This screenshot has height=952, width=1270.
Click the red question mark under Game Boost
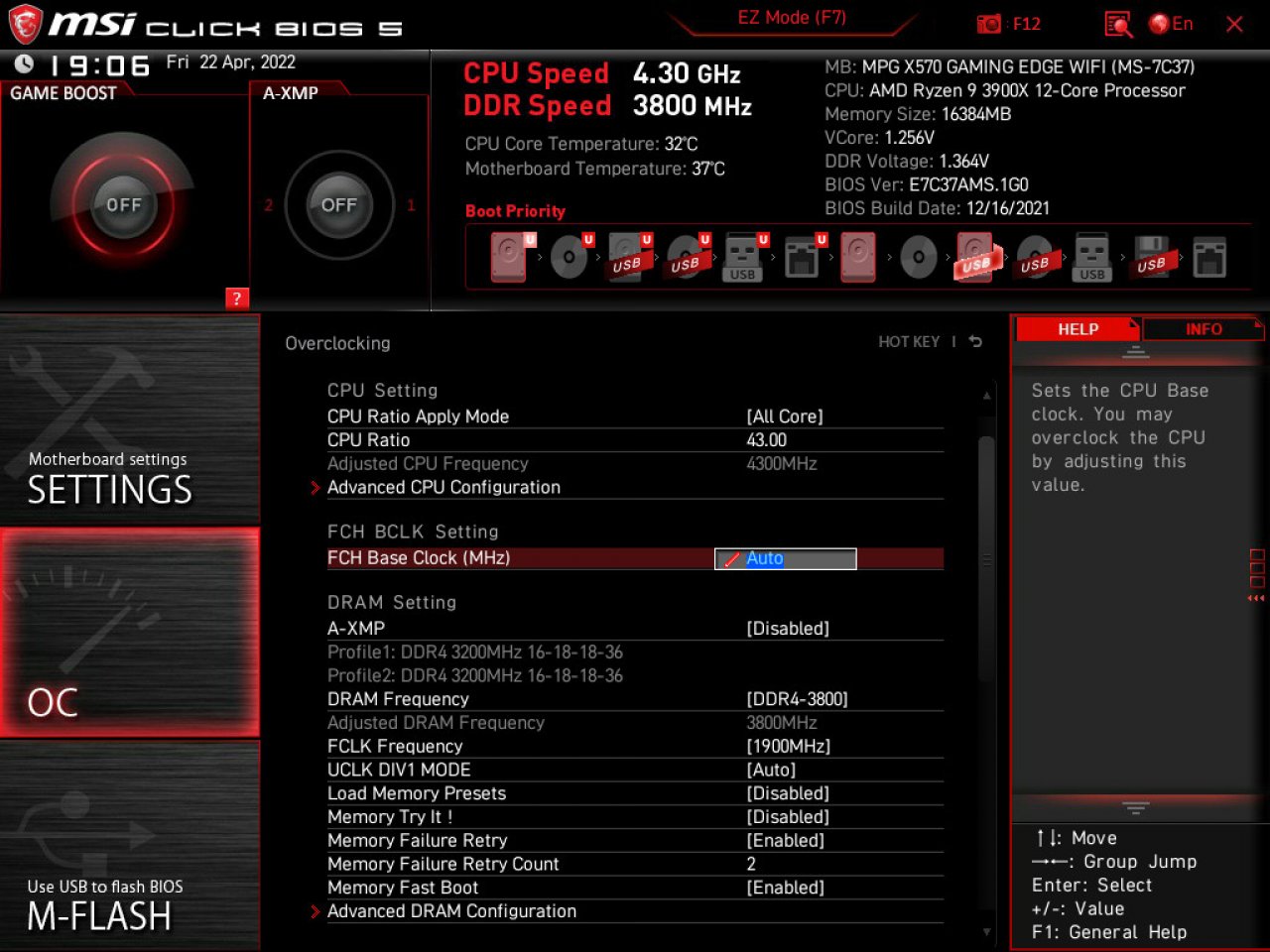pyautogui.click(x=236, y=298)
